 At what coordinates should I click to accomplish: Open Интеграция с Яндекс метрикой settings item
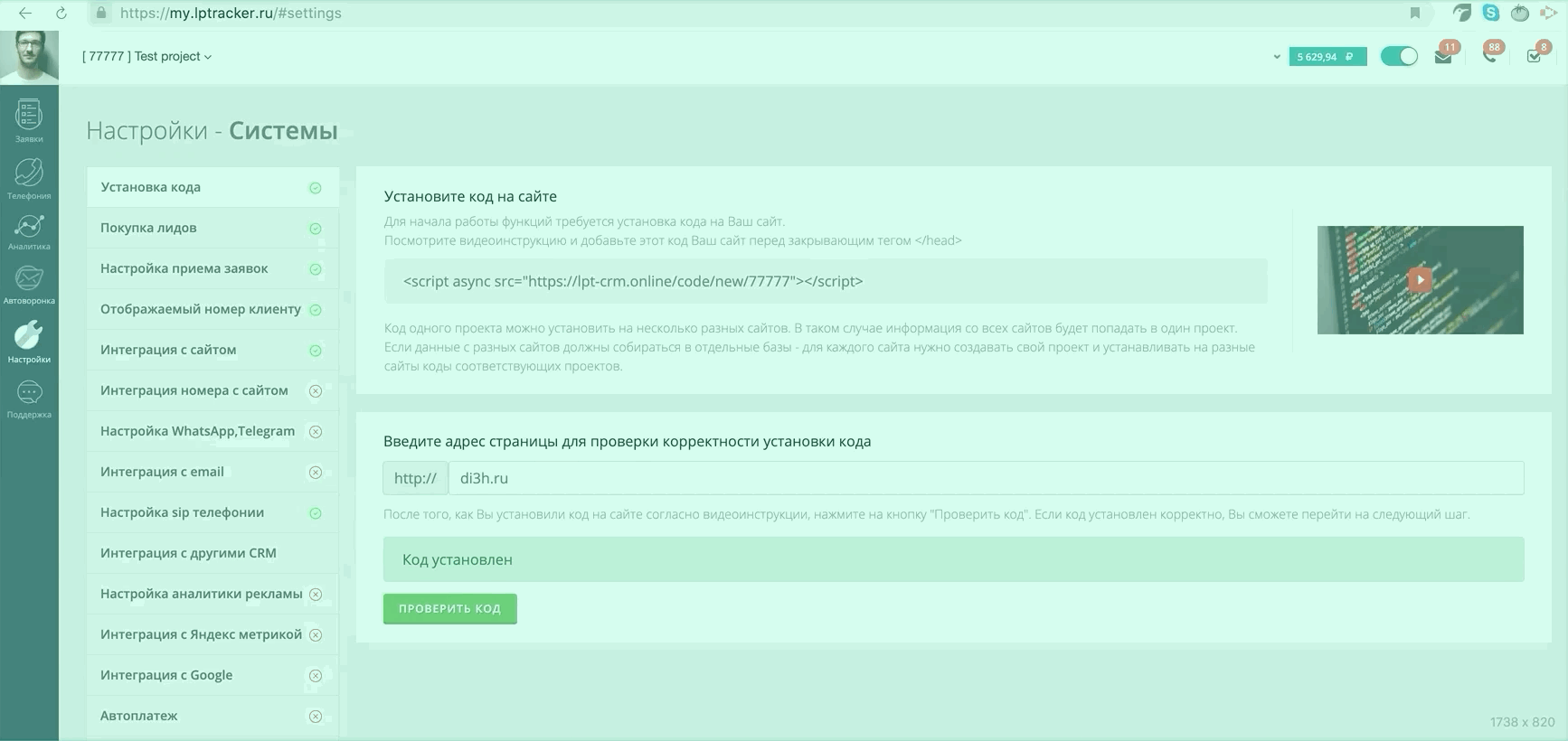point(213,634)
